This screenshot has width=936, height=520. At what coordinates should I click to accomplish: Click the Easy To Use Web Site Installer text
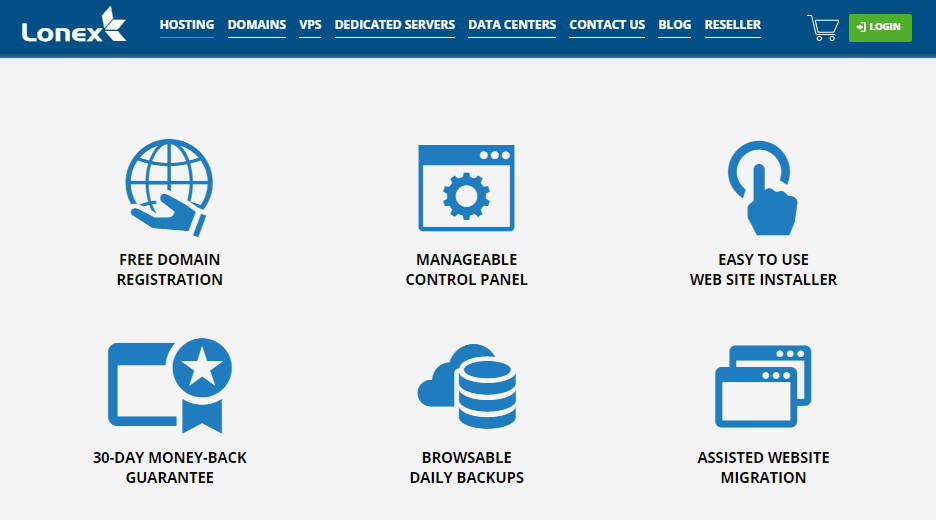point(763,270)
